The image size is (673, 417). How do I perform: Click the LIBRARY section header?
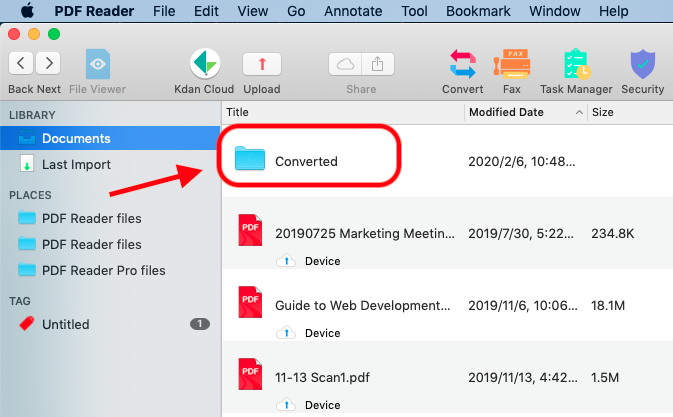[32, 115]
